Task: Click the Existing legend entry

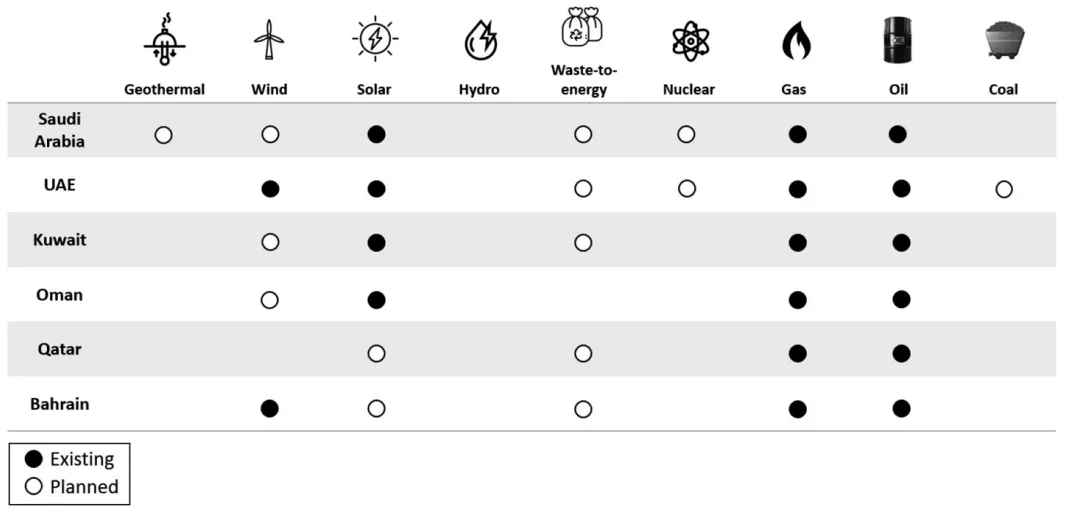Action: pyautogui.click(x=72, y=460)
